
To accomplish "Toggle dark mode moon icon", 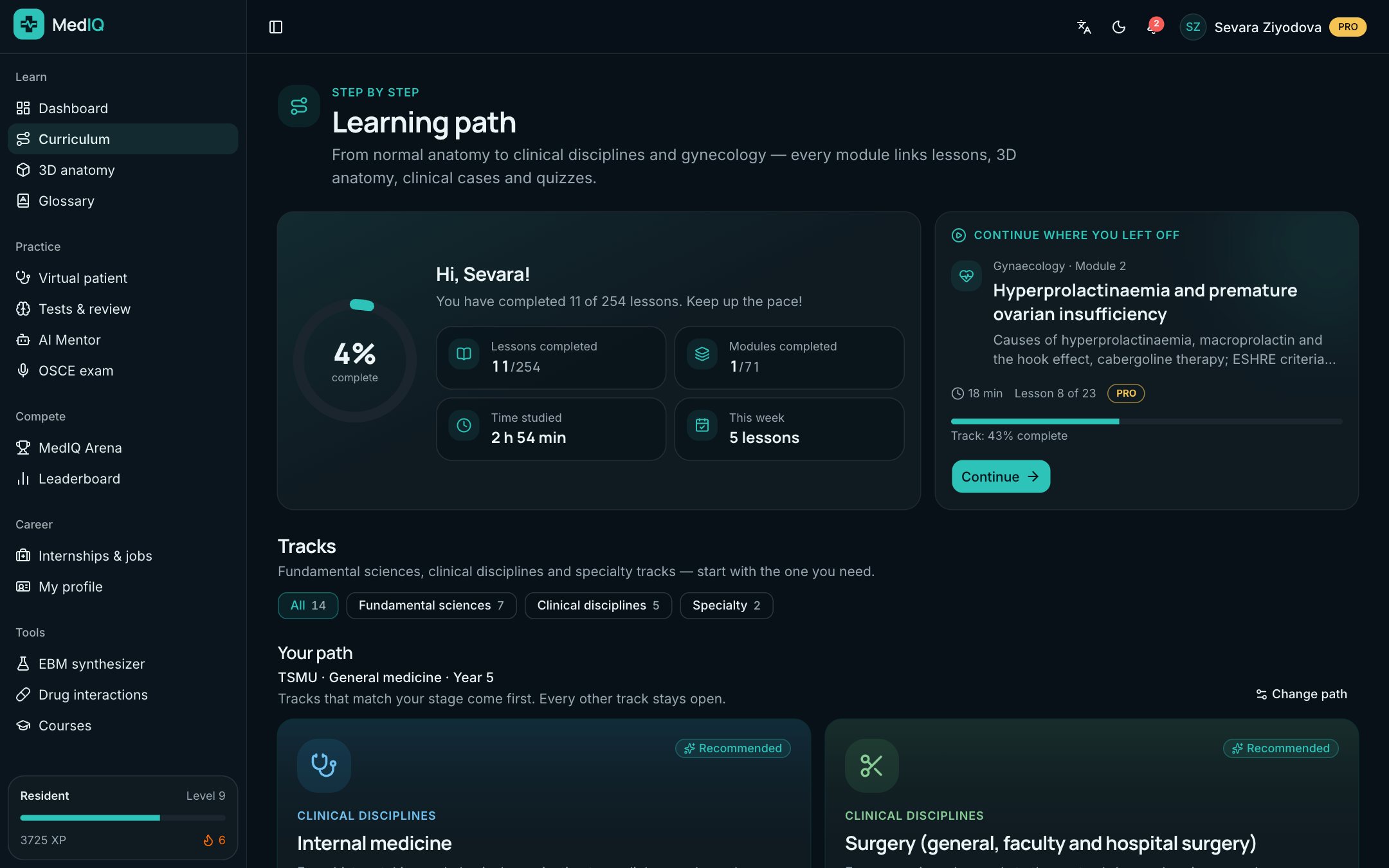I will tap(1119, 27).
